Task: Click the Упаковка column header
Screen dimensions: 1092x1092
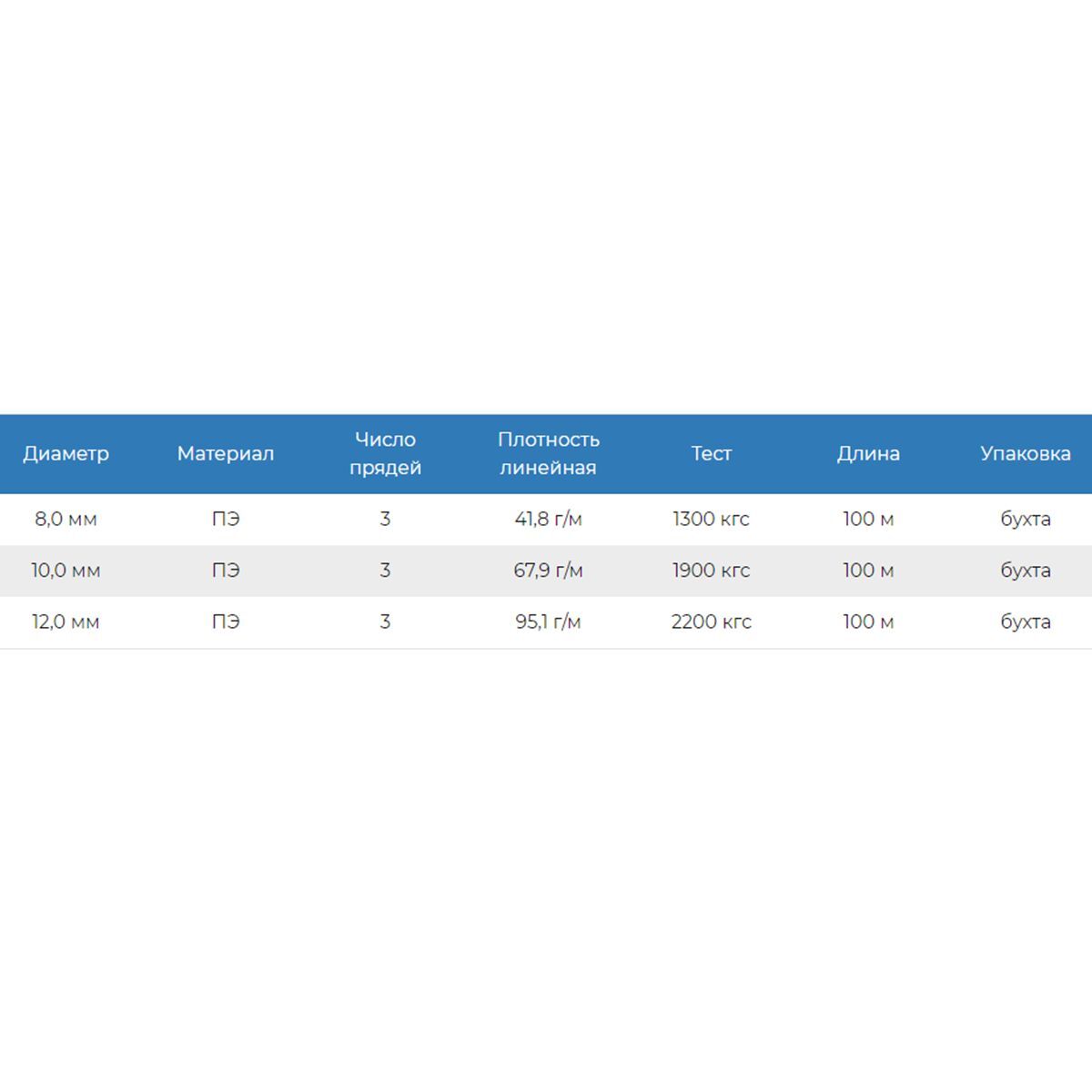Action: [x=1026, y=453]
